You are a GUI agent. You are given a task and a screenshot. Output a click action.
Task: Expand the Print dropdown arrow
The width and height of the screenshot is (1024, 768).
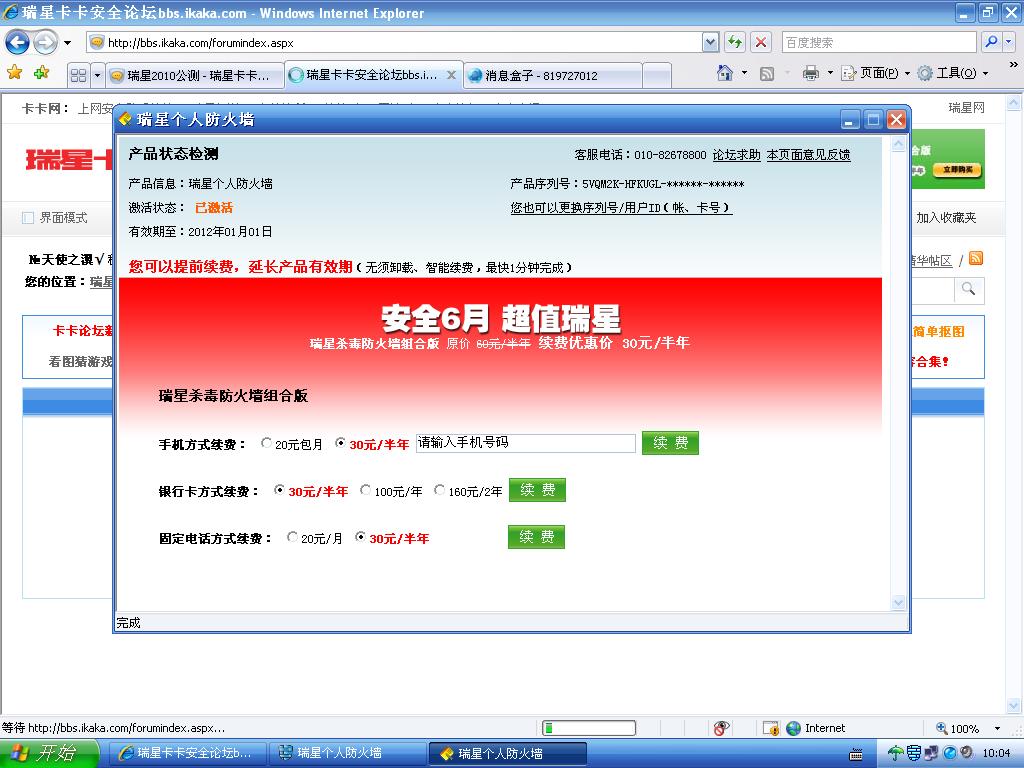830,73
